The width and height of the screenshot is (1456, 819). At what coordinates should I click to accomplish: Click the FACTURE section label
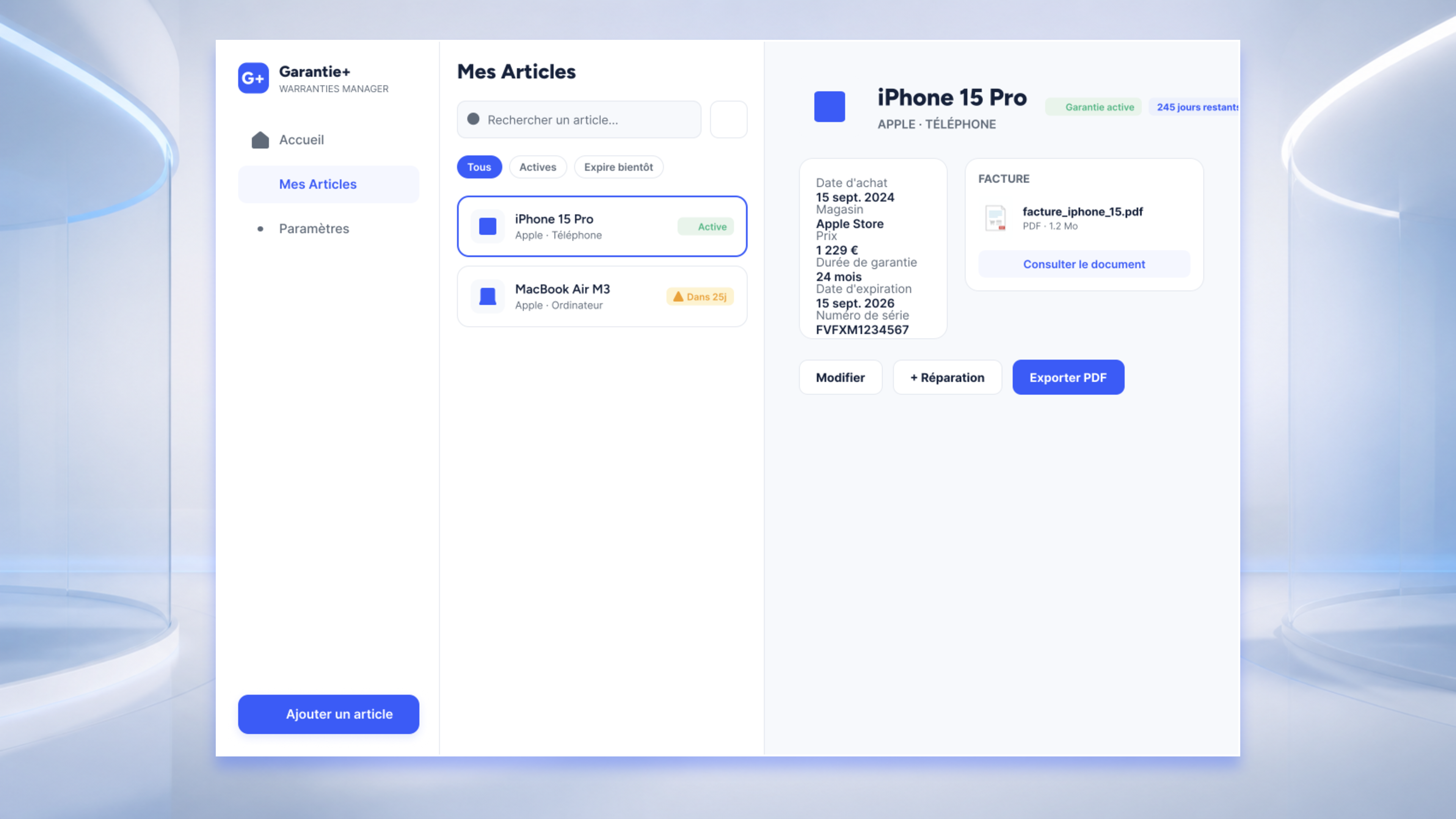pos(1004,179)
